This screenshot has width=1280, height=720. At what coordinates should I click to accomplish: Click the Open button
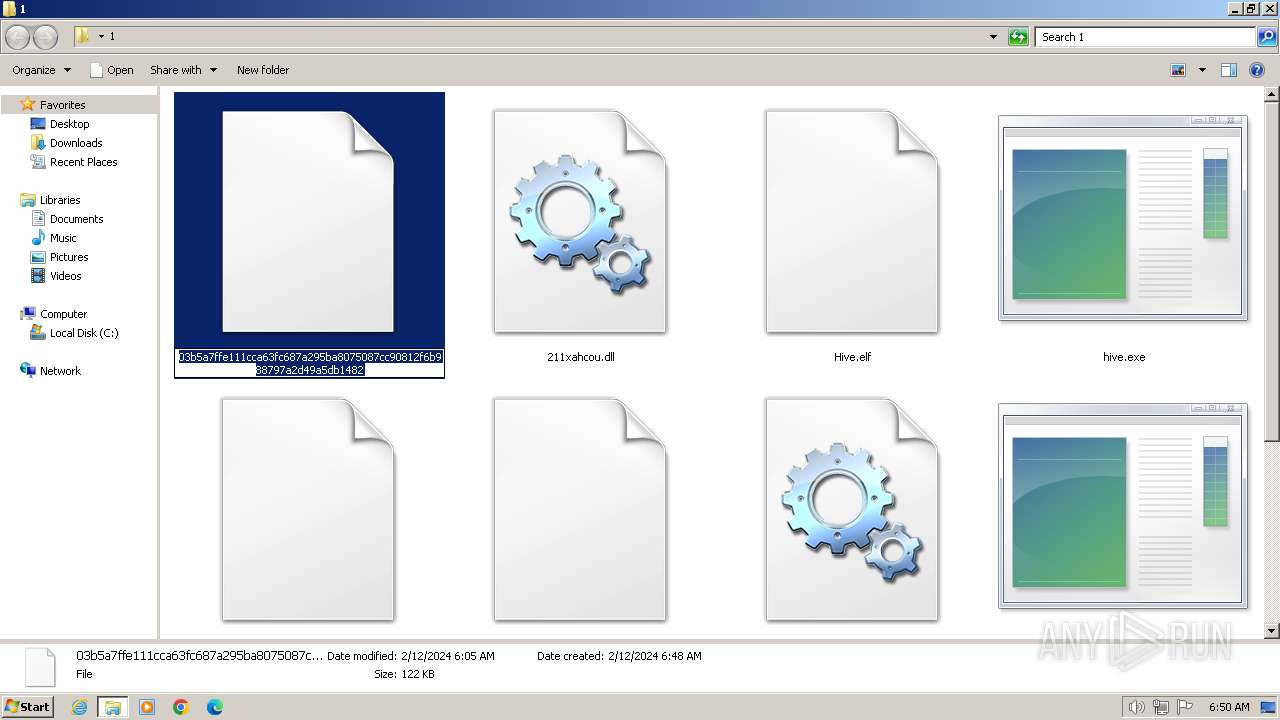pos(111,70)
